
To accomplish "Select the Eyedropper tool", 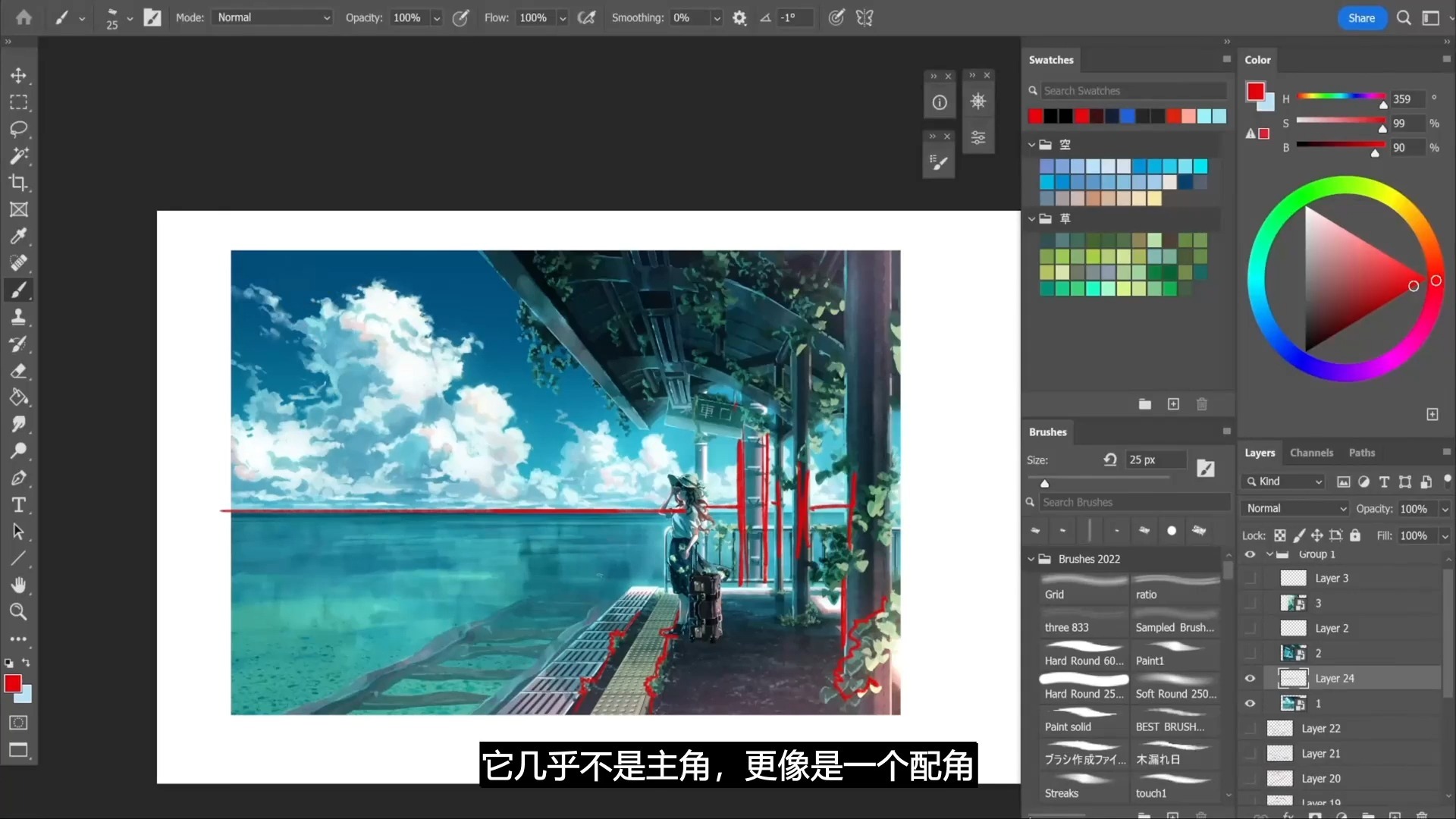I will (18, 236).
